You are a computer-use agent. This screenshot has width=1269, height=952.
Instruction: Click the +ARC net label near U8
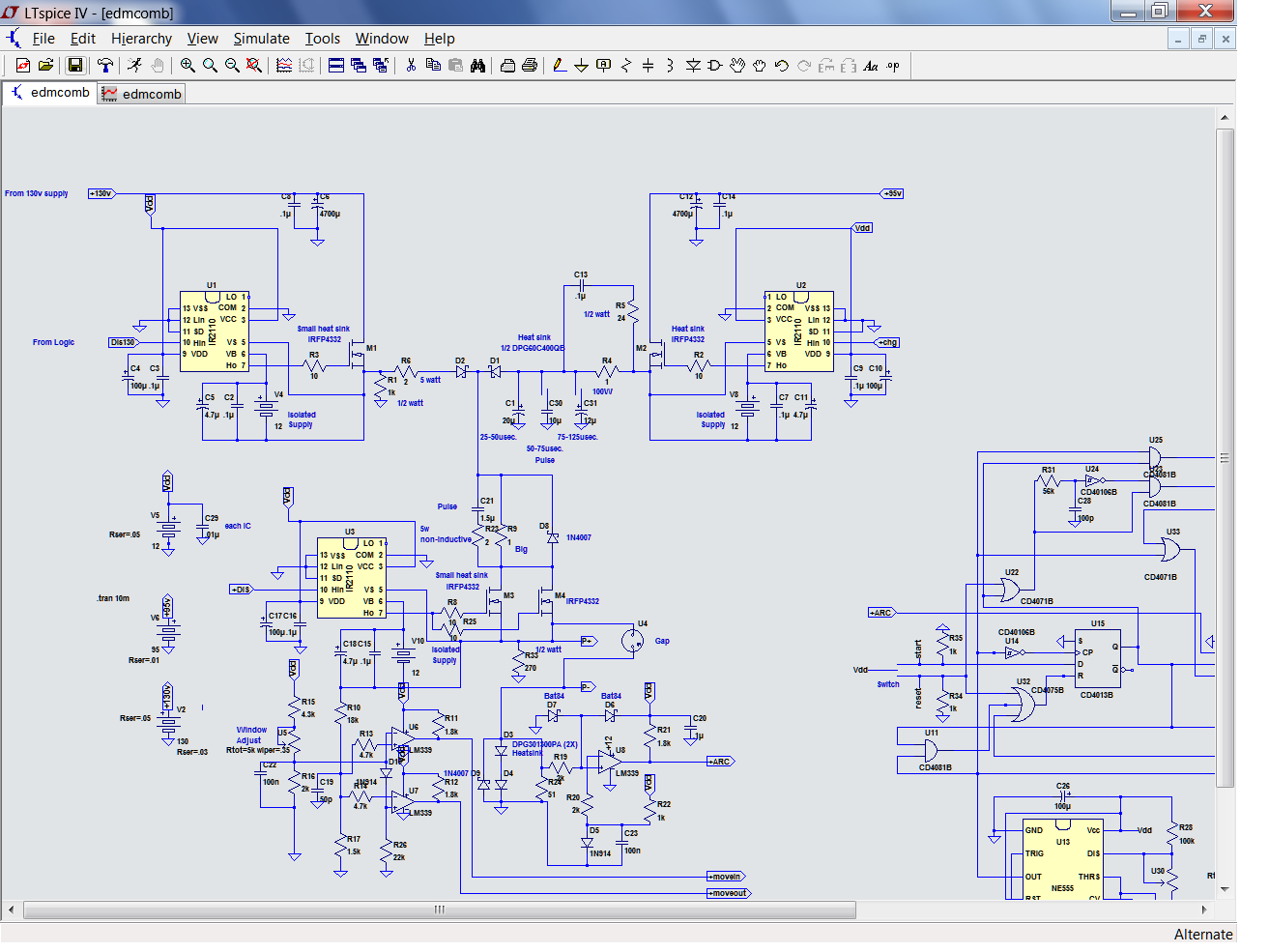click(x=721, y=762)
